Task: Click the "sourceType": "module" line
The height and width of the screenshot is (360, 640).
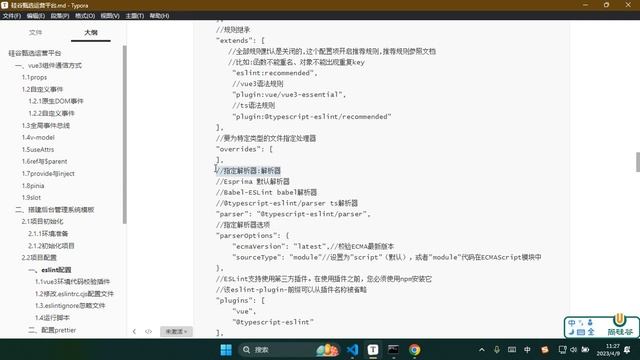Action: [x=387, y=257]
